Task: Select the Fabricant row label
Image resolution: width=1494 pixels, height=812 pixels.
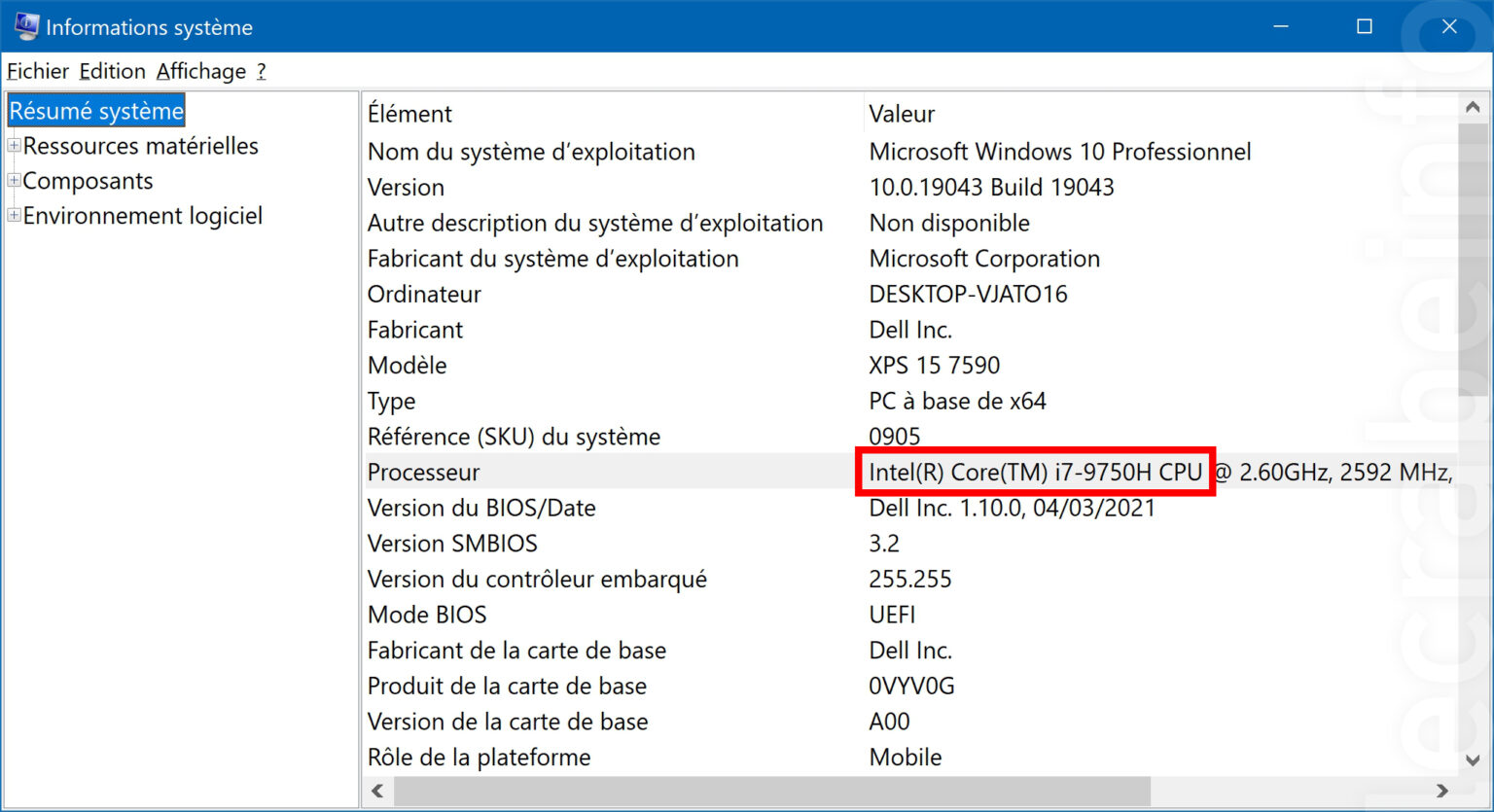Action: pos(415,330)
